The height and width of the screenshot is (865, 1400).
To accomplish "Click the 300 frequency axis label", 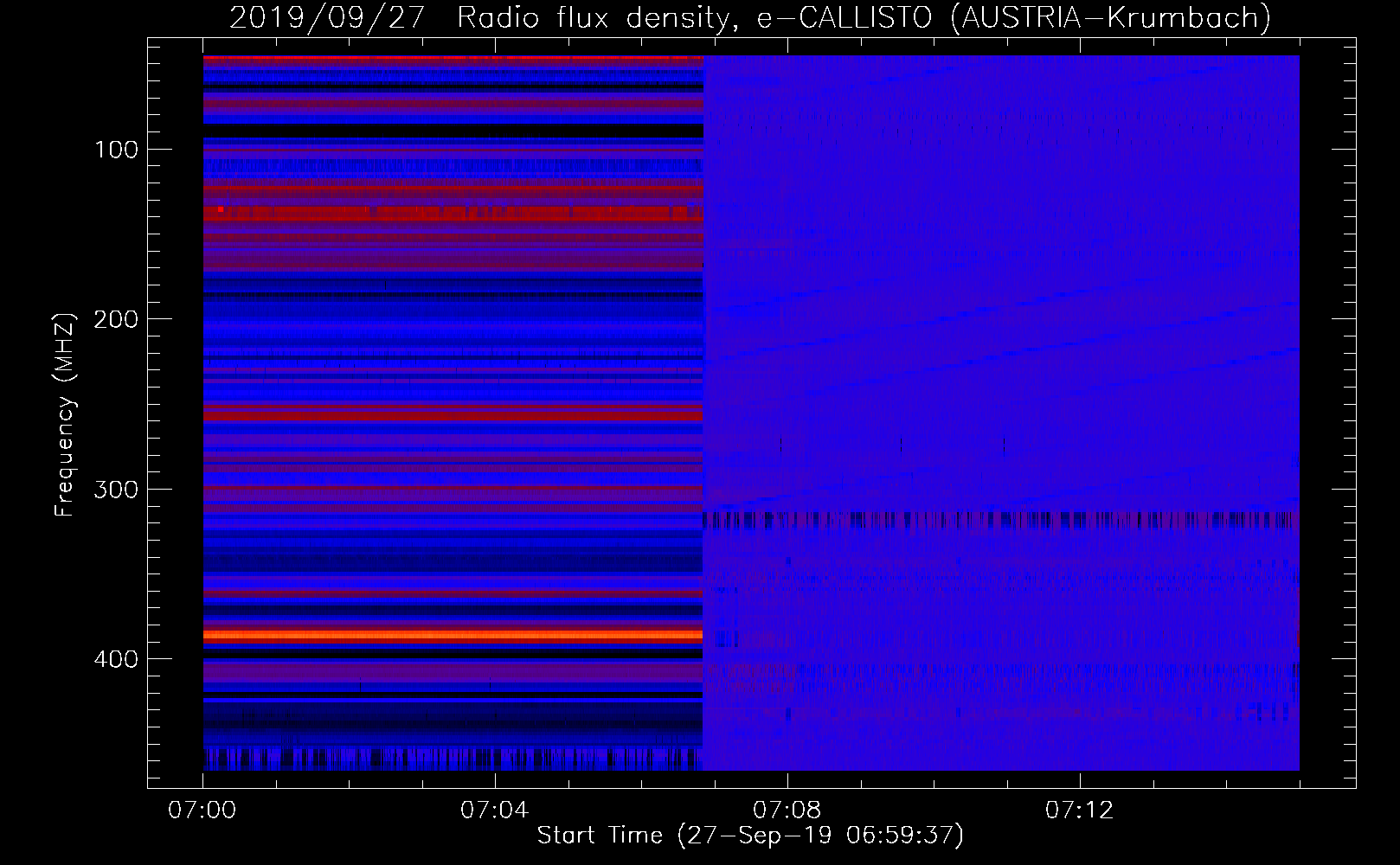I will tap(116, 490).
